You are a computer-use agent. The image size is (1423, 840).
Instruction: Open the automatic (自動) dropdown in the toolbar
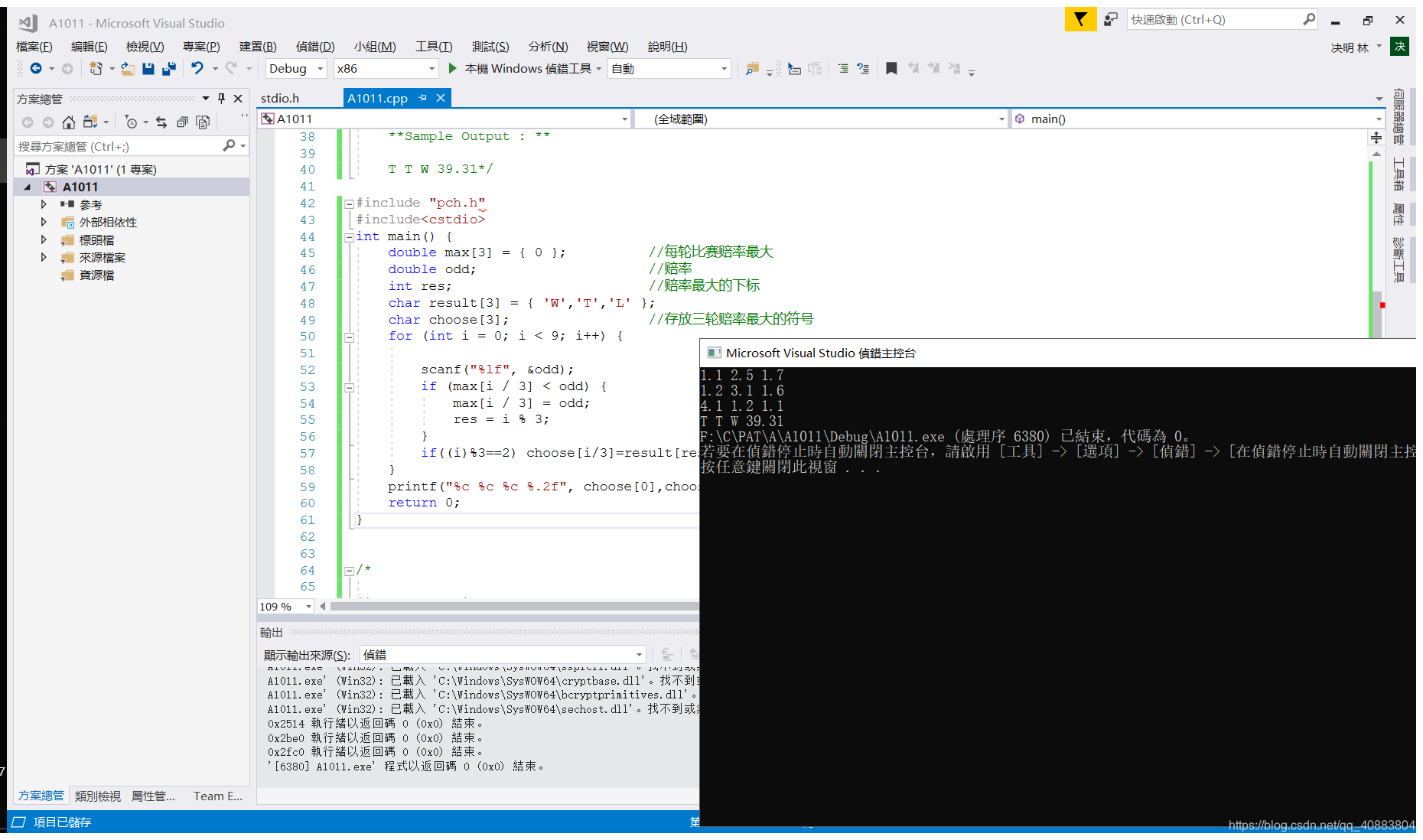point(669,69)
